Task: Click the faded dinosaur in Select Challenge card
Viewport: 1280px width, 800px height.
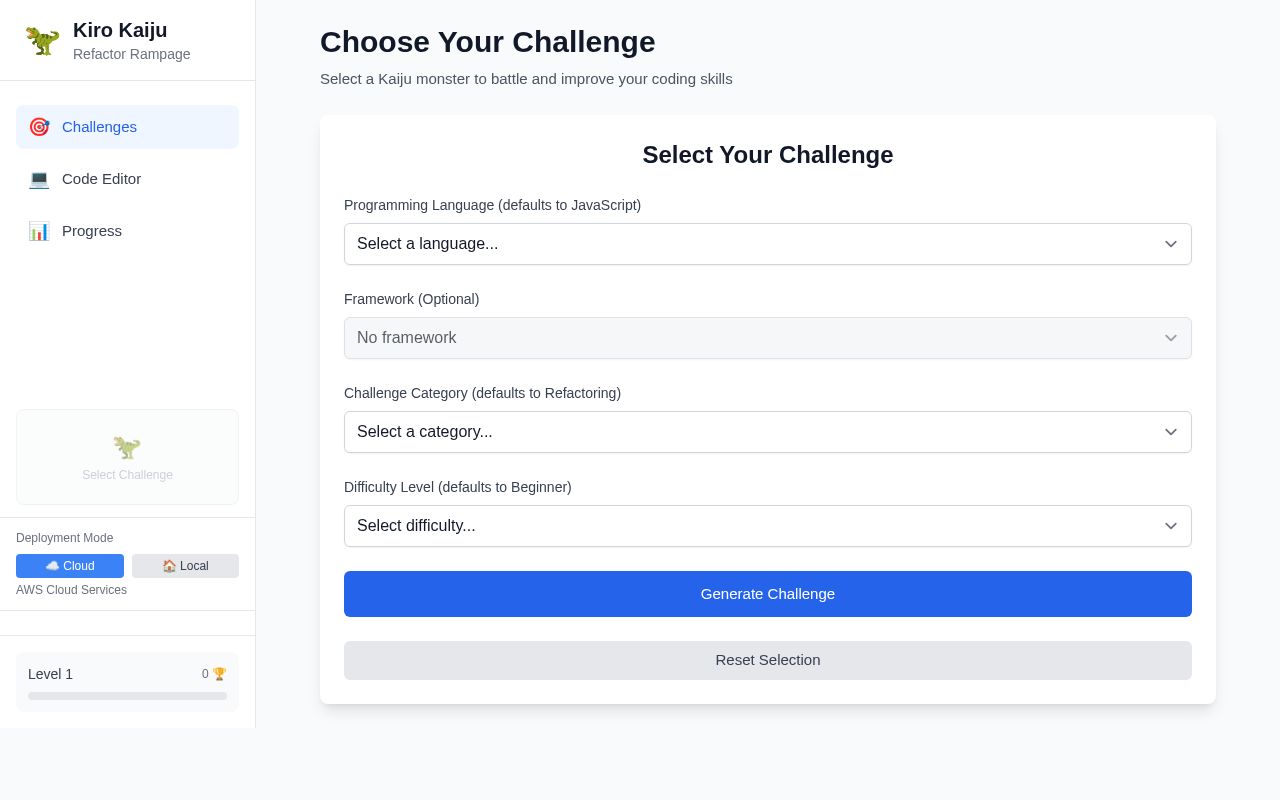Action: click(127, 448)
